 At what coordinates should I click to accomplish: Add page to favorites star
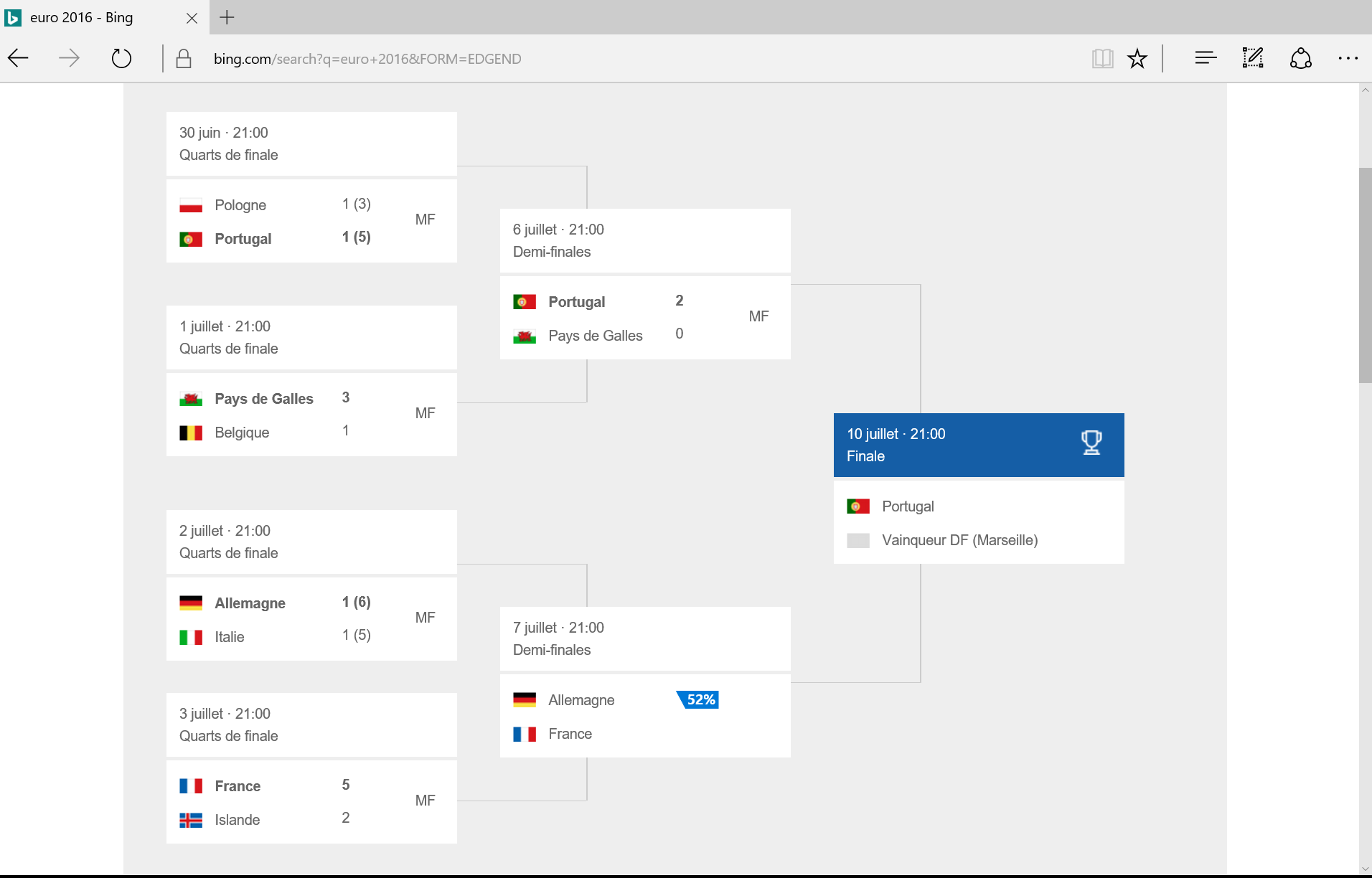1137,58
